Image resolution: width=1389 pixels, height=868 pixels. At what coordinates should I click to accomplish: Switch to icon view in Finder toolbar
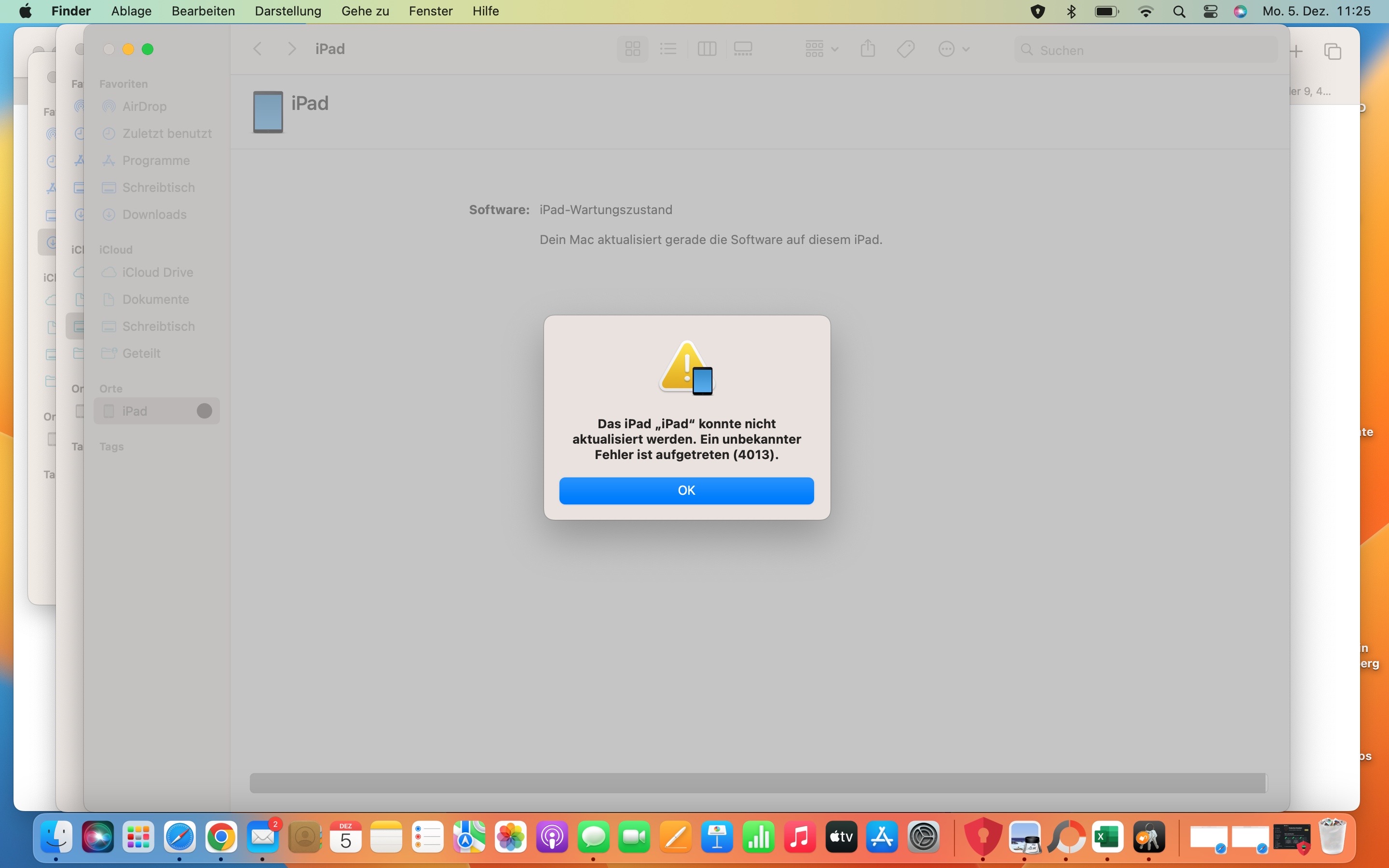click(632, 49)
